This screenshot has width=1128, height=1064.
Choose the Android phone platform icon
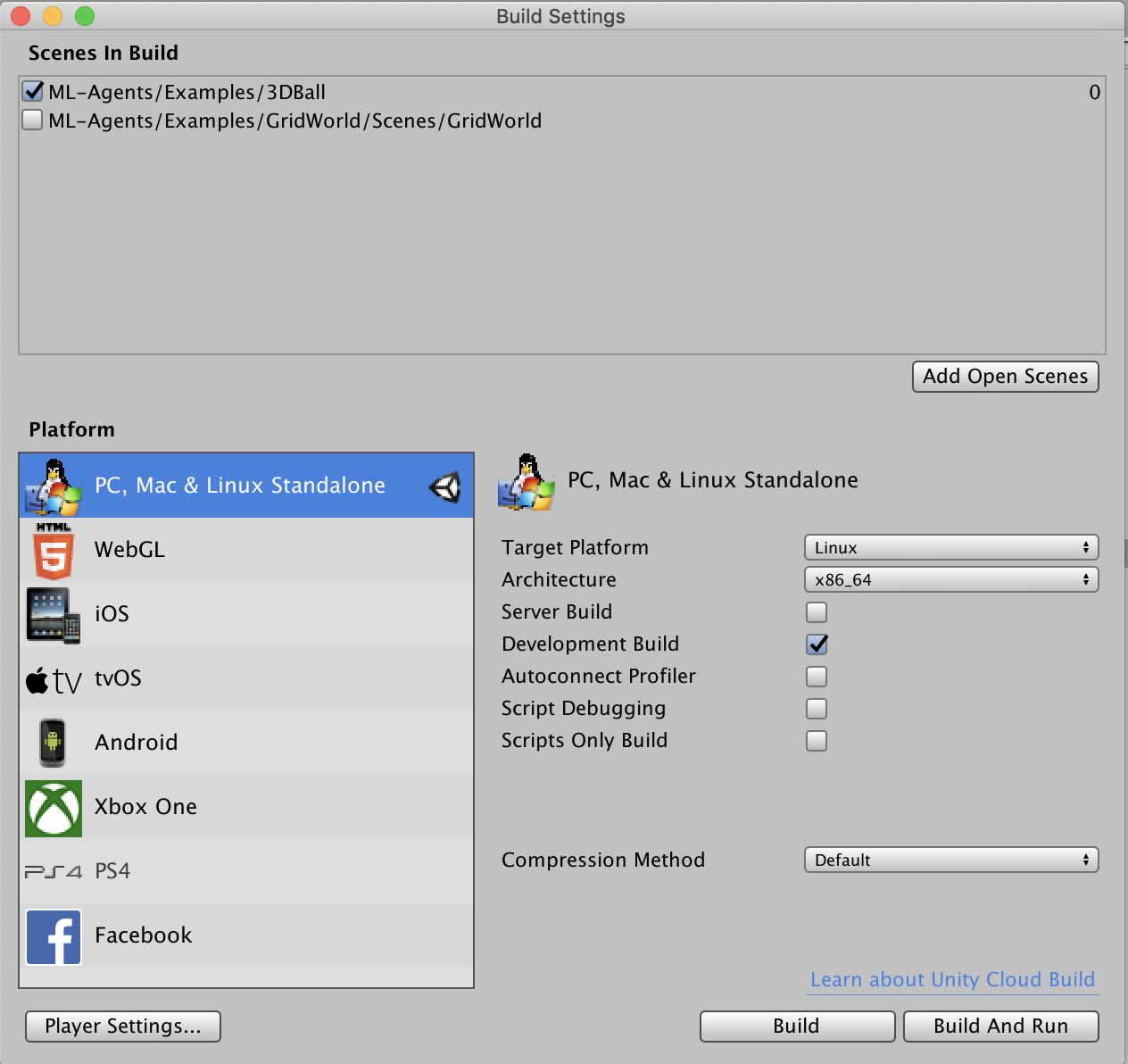[53, 743]
